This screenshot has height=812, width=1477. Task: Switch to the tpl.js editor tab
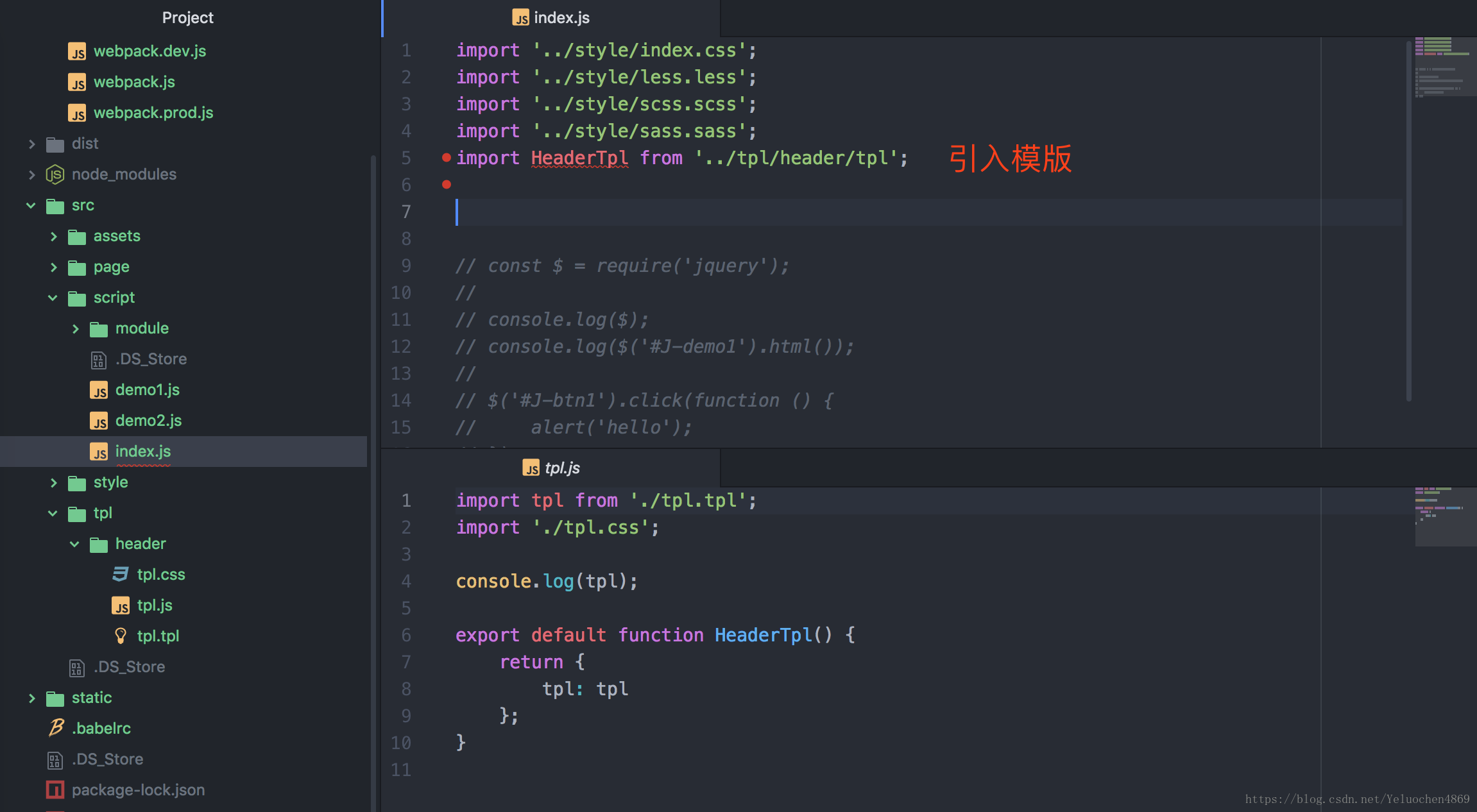pyautogui.click(x=551, y=468)
